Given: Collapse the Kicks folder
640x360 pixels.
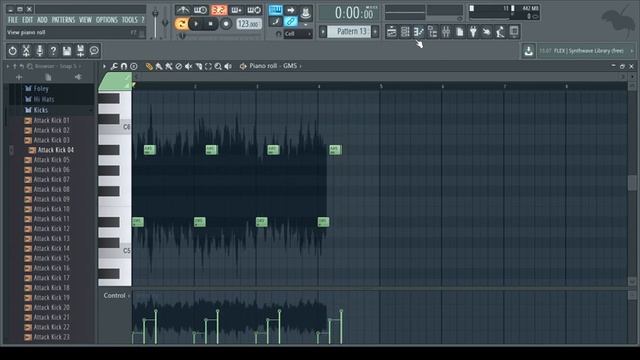Looking at the screenshot, I should point(40,110).
